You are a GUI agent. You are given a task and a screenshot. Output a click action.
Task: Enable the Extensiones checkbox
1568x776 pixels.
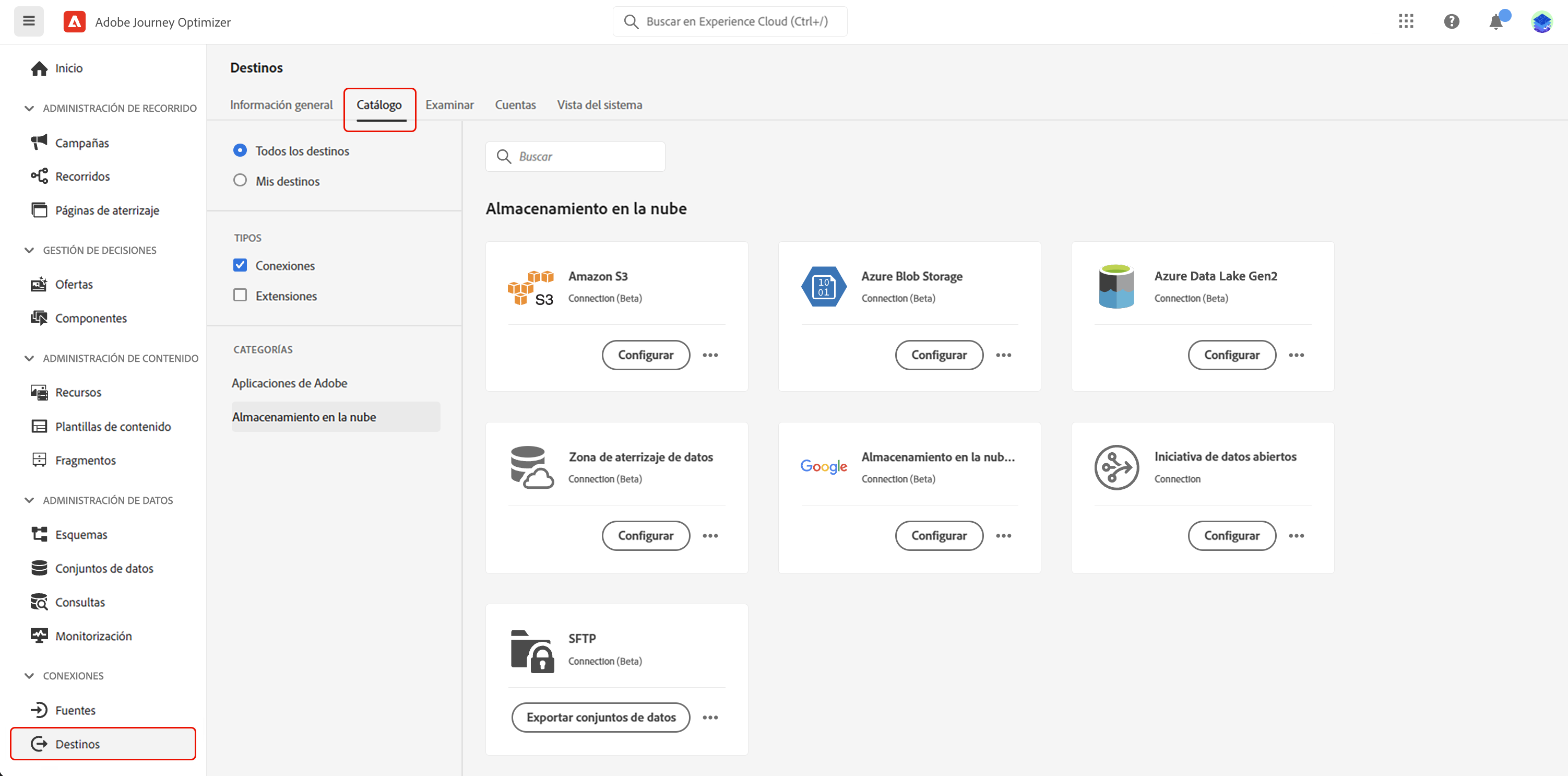(x=240, y=296)
